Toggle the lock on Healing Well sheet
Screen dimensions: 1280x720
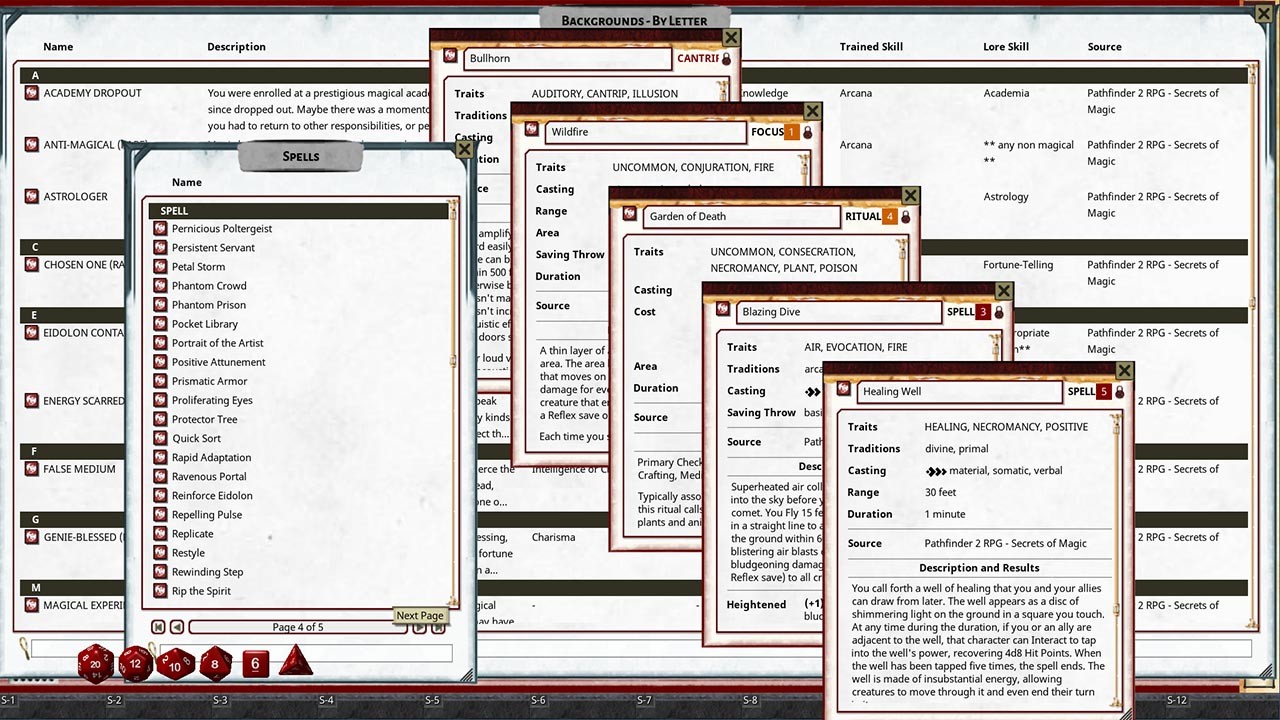click(x=1119, y=391)
